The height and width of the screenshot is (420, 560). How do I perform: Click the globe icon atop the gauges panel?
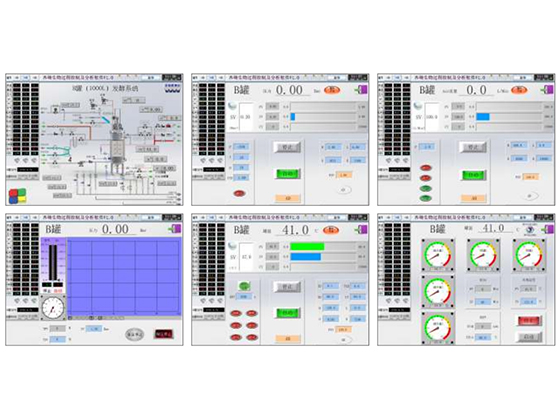point(530,230)
